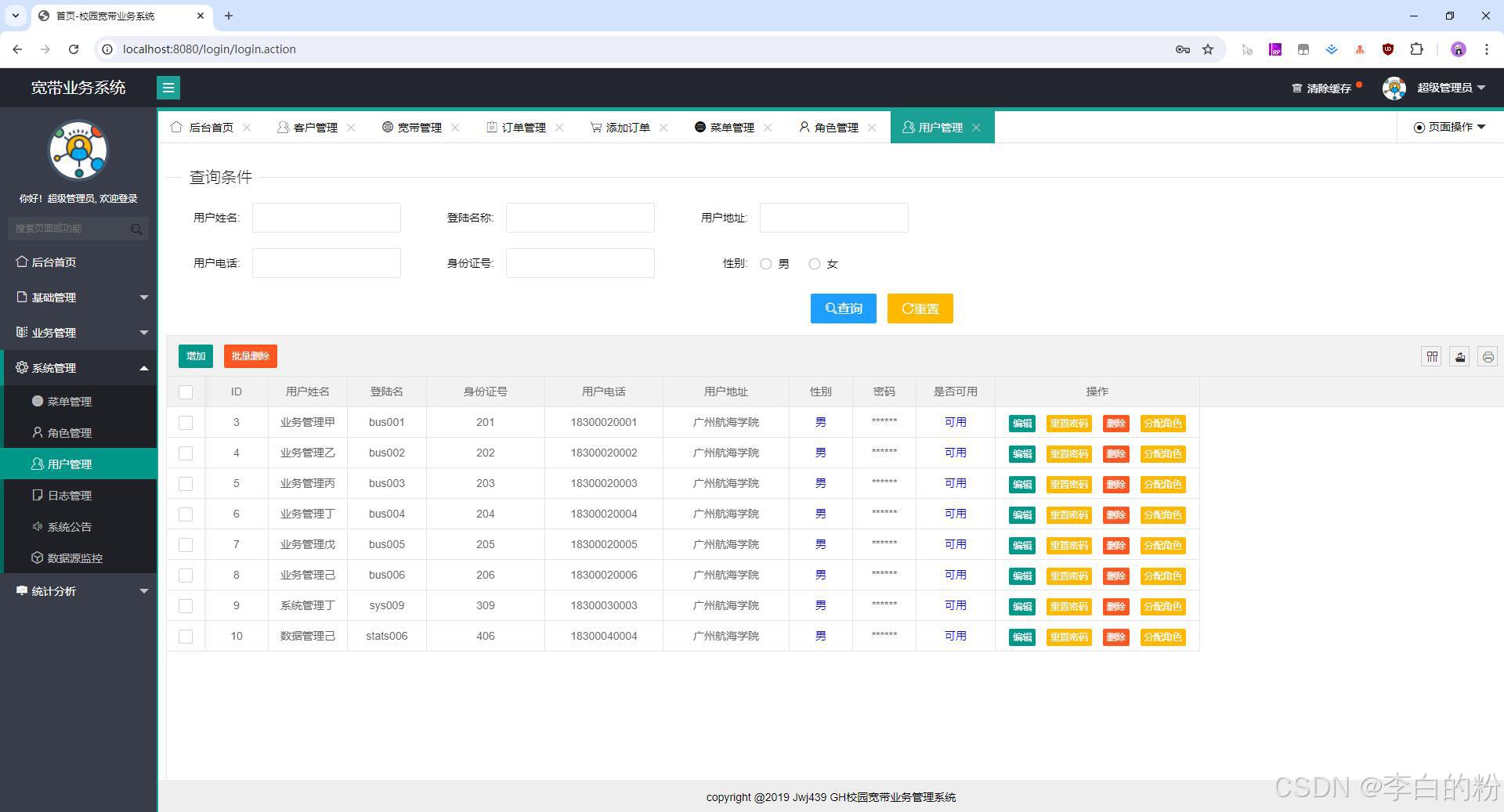Viewport: 1504px width, 812px height.
Task: Open 菜单管理 in sidebar
Action: pyautogui.click(x=78, y=402)
